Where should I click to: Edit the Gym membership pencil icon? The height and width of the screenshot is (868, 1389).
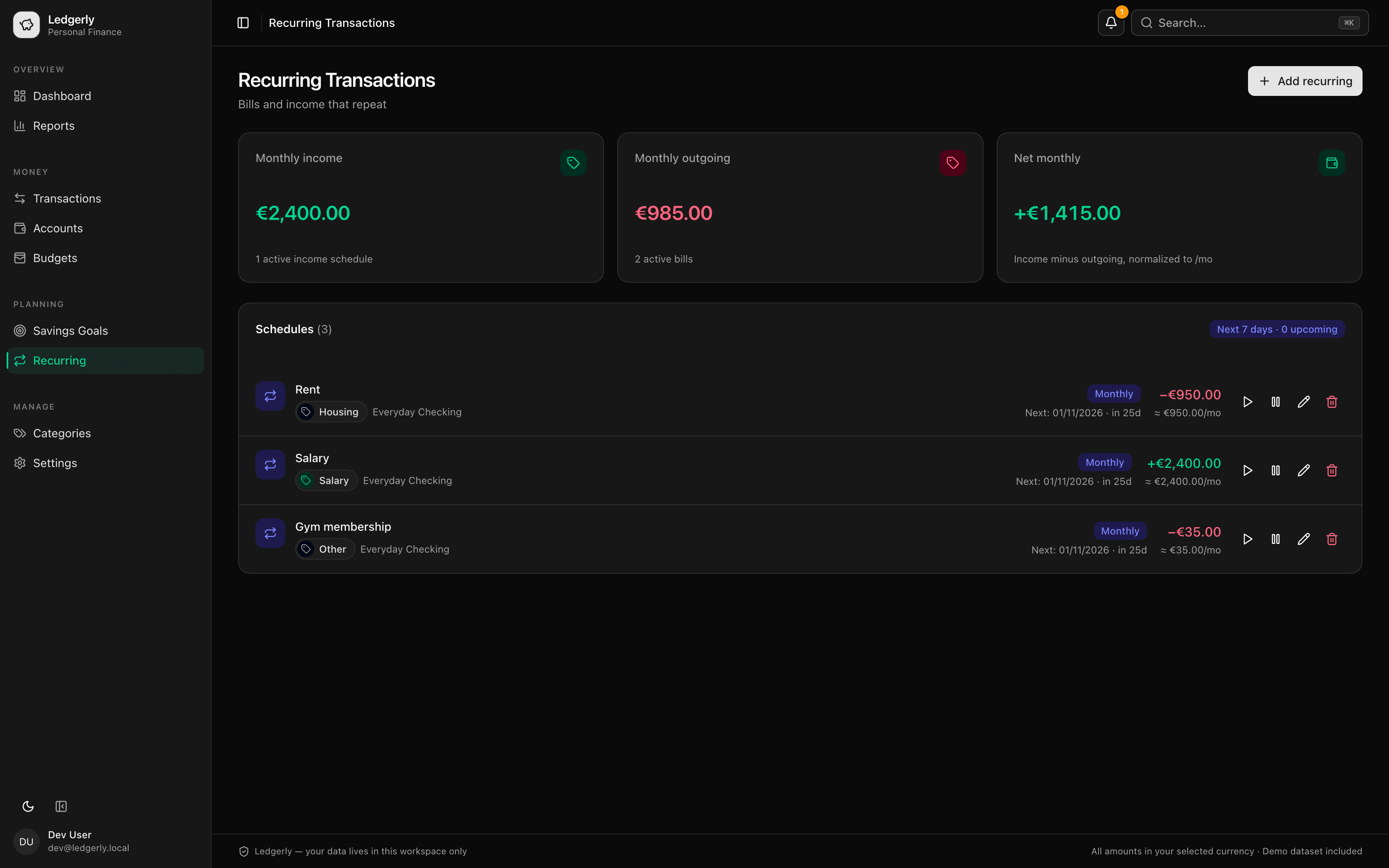(1303, 539)
